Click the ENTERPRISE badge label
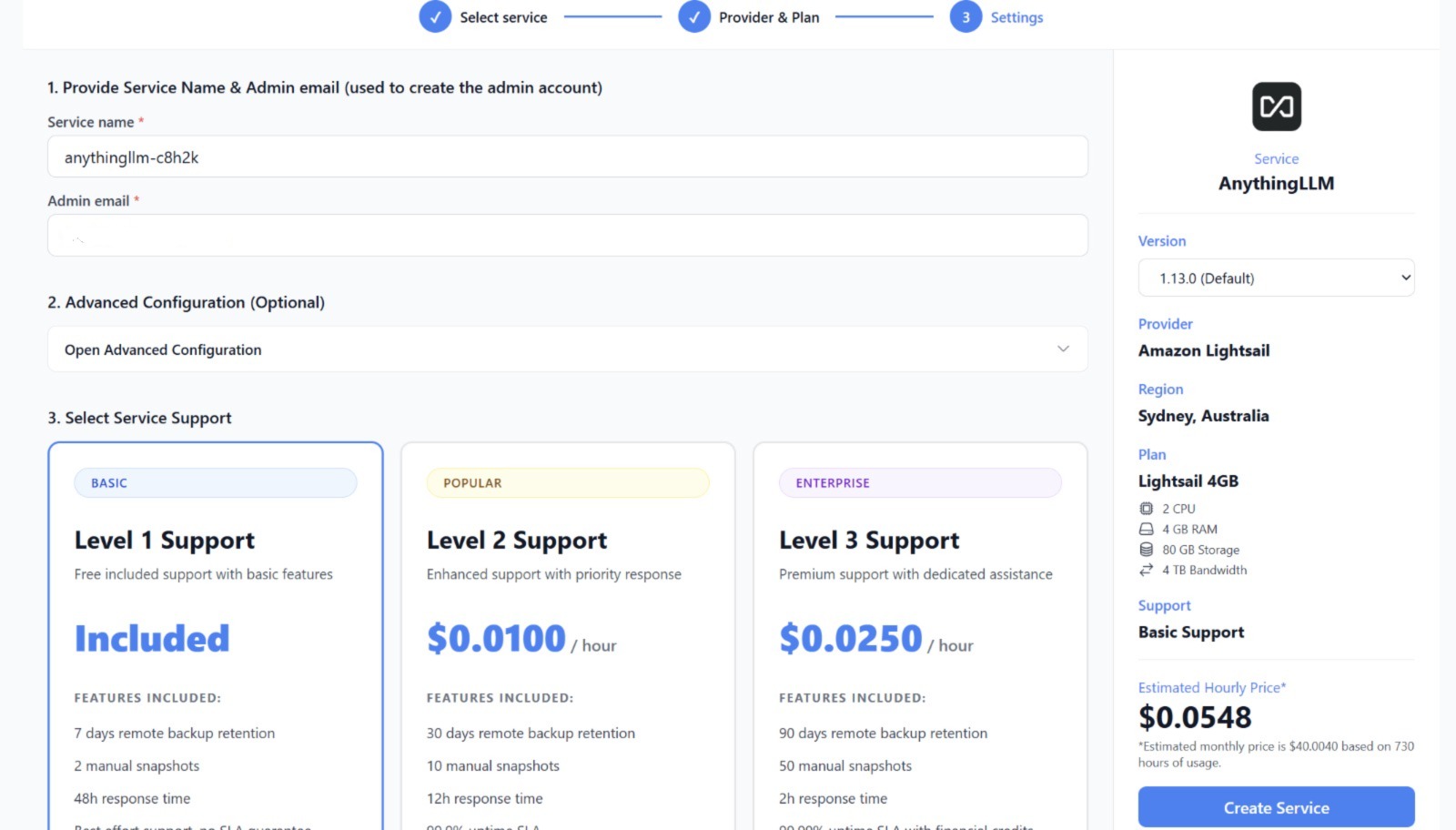 coord(920,482)
